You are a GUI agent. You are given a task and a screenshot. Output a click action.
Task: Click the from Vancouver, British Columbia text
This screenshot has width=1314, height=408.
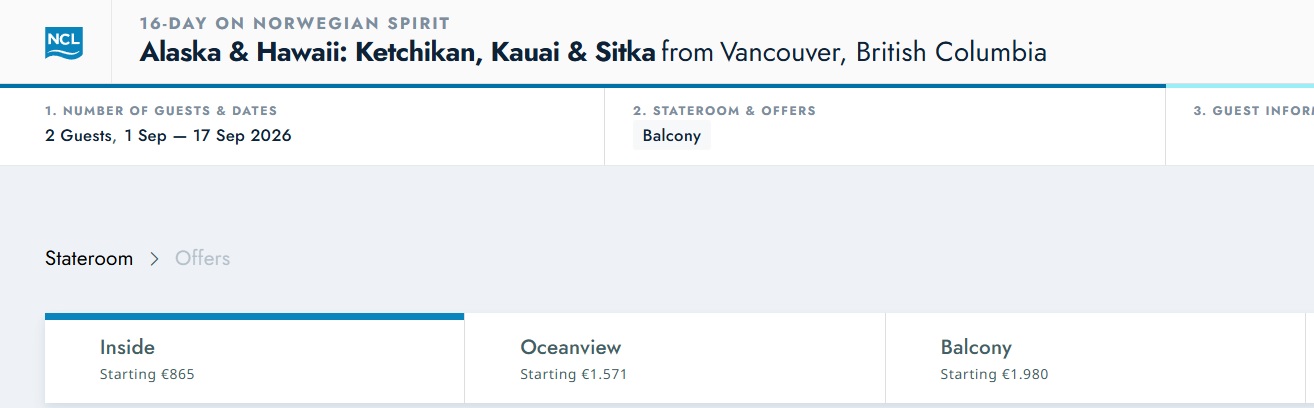(x=854, y=52)
